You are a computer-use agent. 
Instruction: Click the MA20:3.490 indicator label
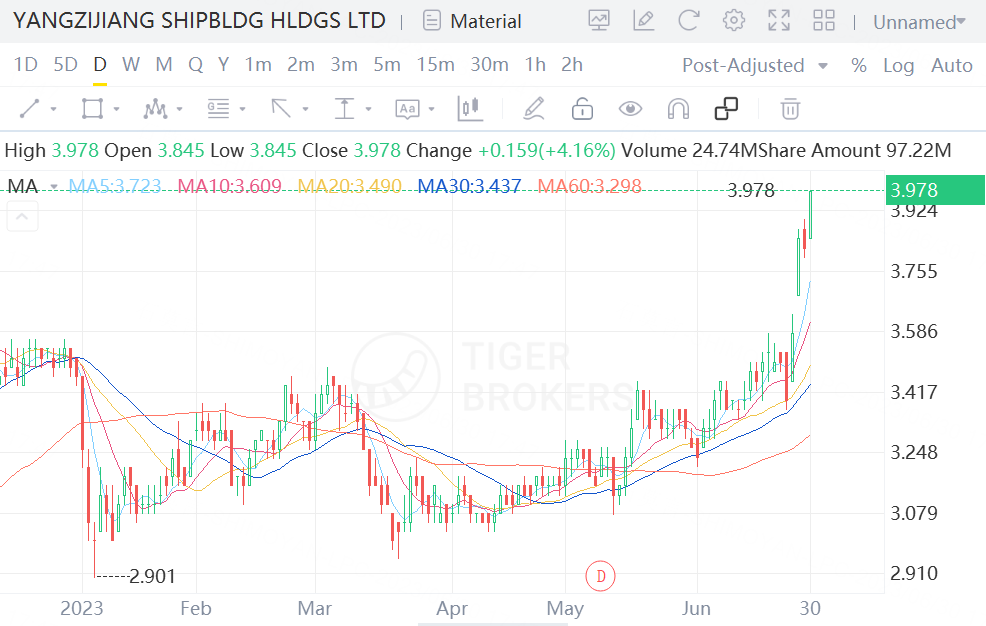click(349, 186)
